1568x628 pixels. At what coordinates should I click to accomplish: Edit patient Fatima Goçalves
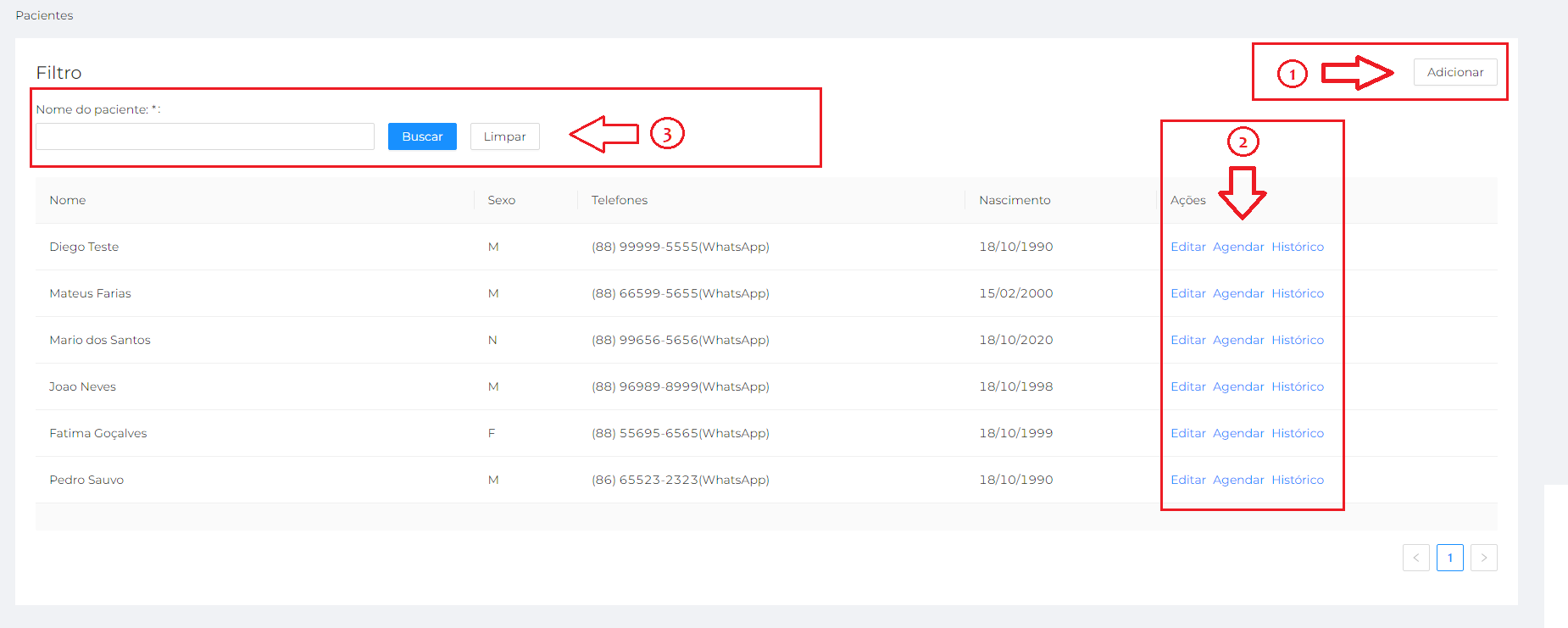pos(1187,433)
